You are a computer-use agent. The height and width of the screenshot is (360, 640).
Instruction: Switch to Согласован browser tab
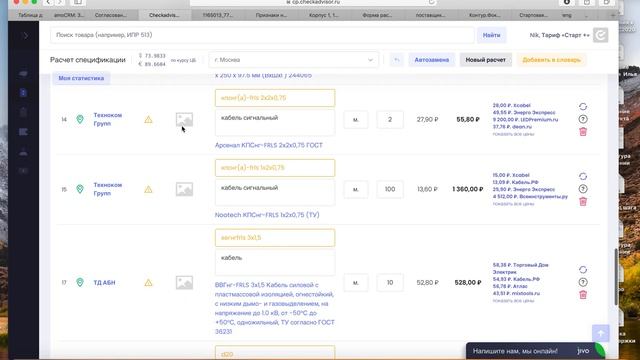[x=110, y=15]
